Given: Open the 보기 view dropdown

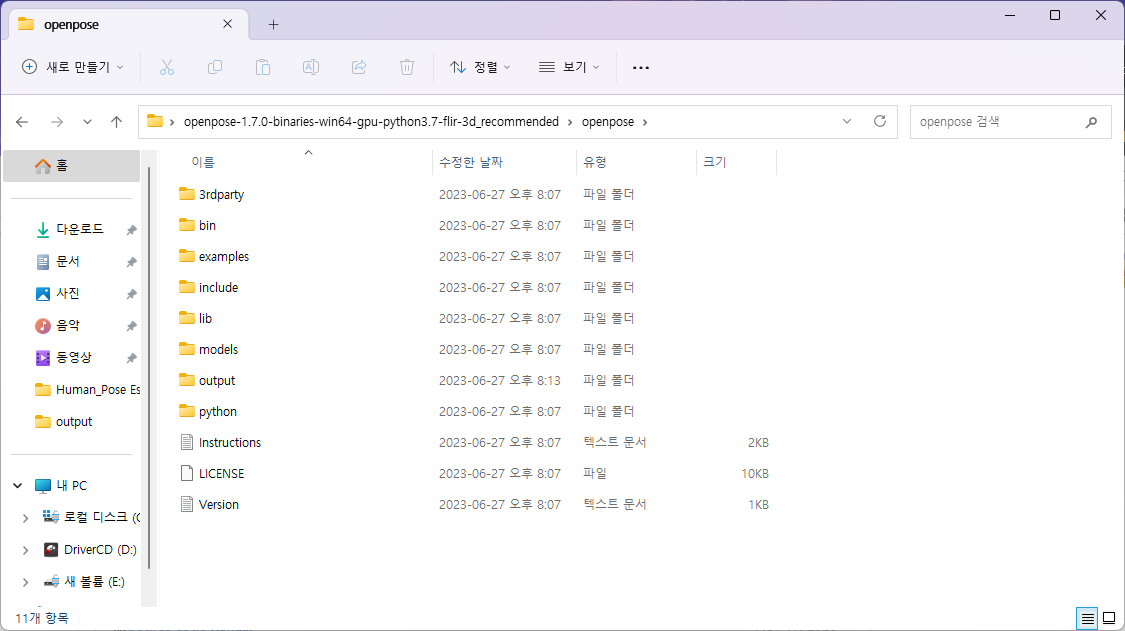Looking at the screenshot, I should coord(569,67).
